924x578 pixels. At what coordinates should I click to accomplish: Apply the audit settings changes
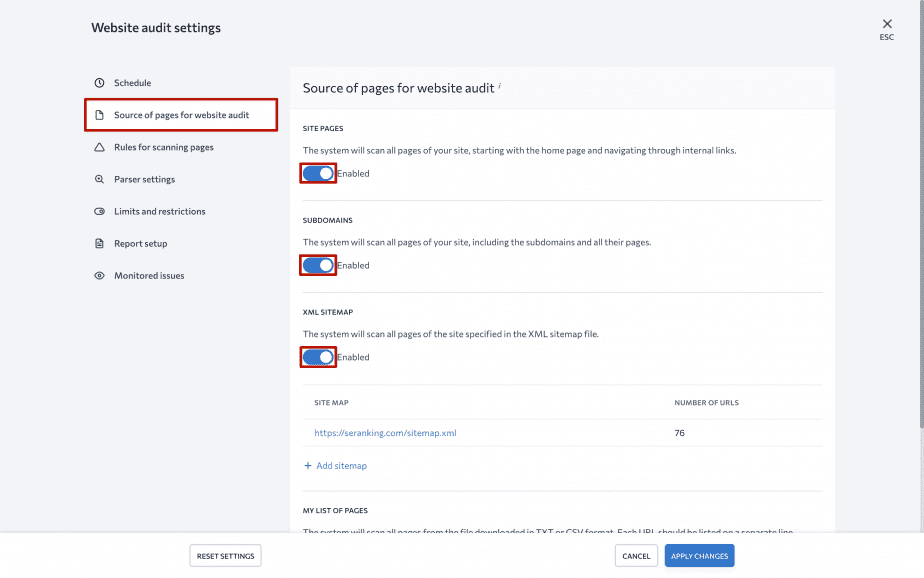699,555
